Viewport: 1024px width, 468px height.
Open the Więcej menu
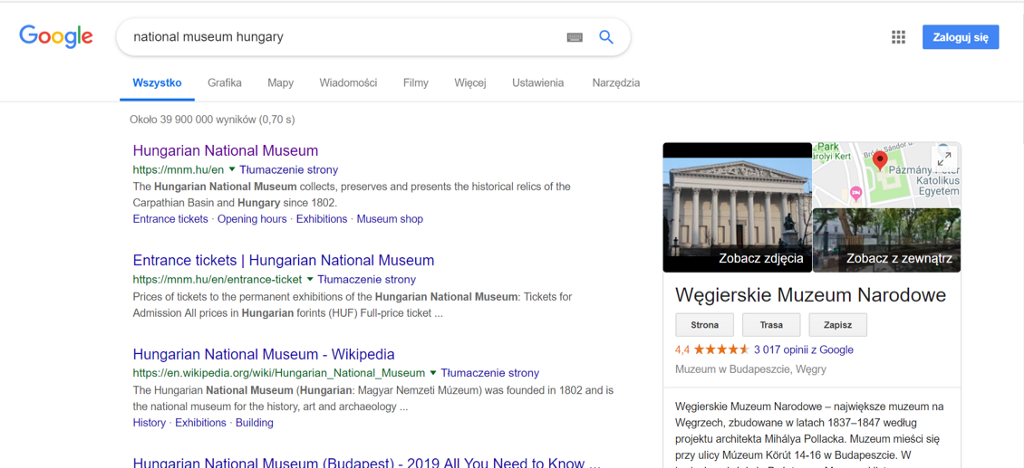click(x=470, y=83)
